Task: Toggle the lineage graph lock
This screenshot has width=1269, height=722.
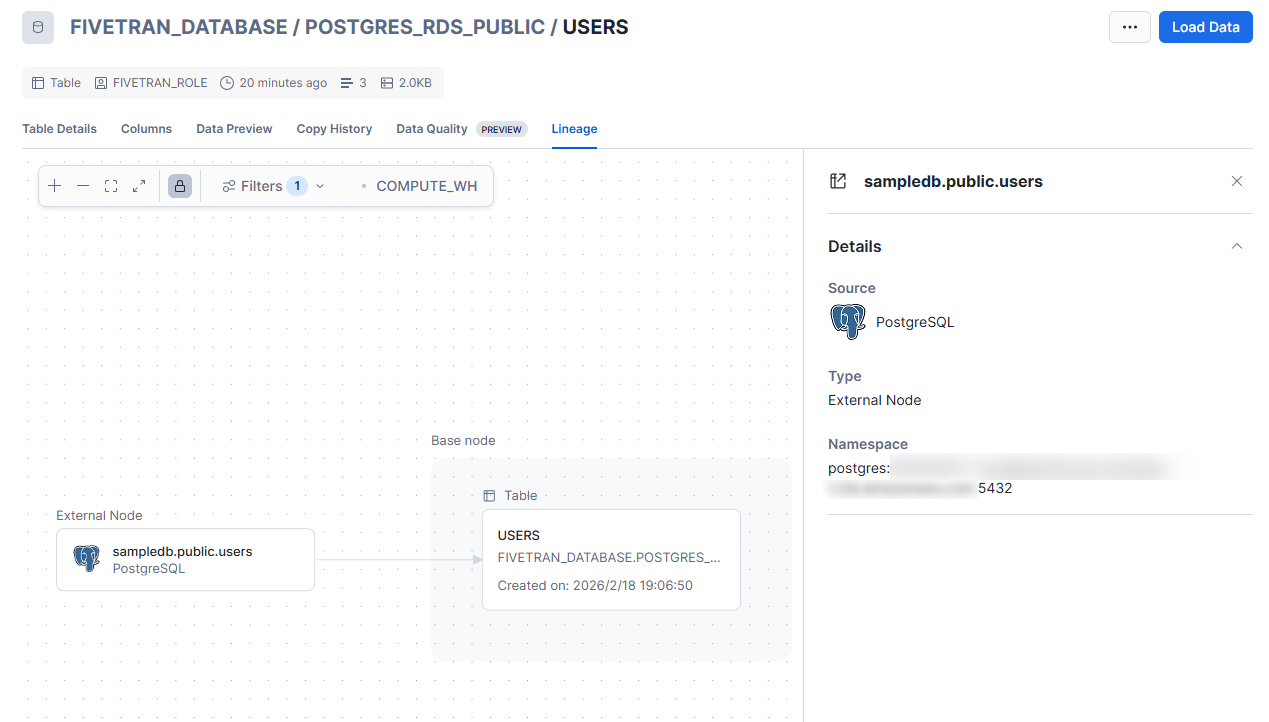Action: click(x=180, y=186)
